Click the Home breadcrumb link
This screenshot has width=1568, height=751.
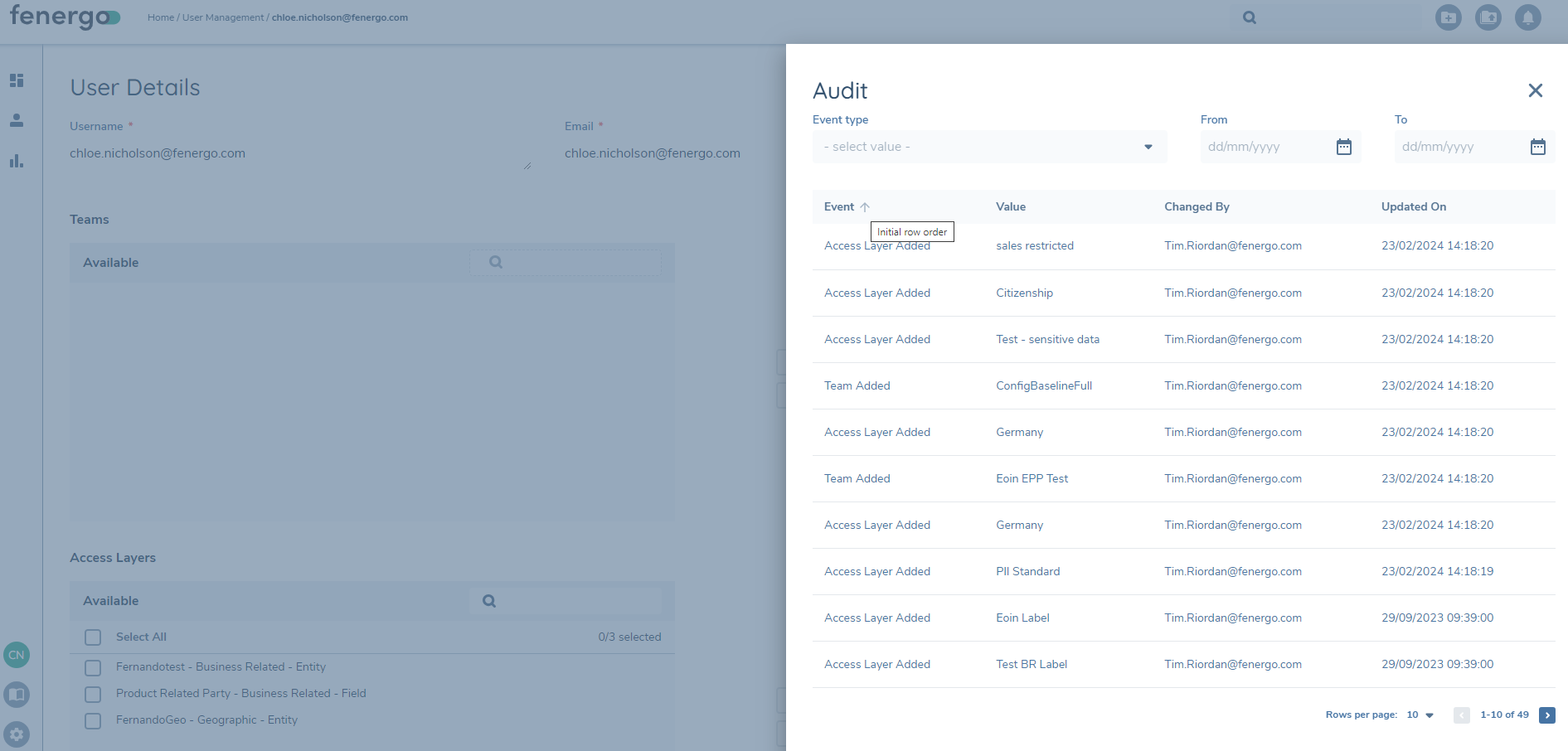(x=161, y=17)
